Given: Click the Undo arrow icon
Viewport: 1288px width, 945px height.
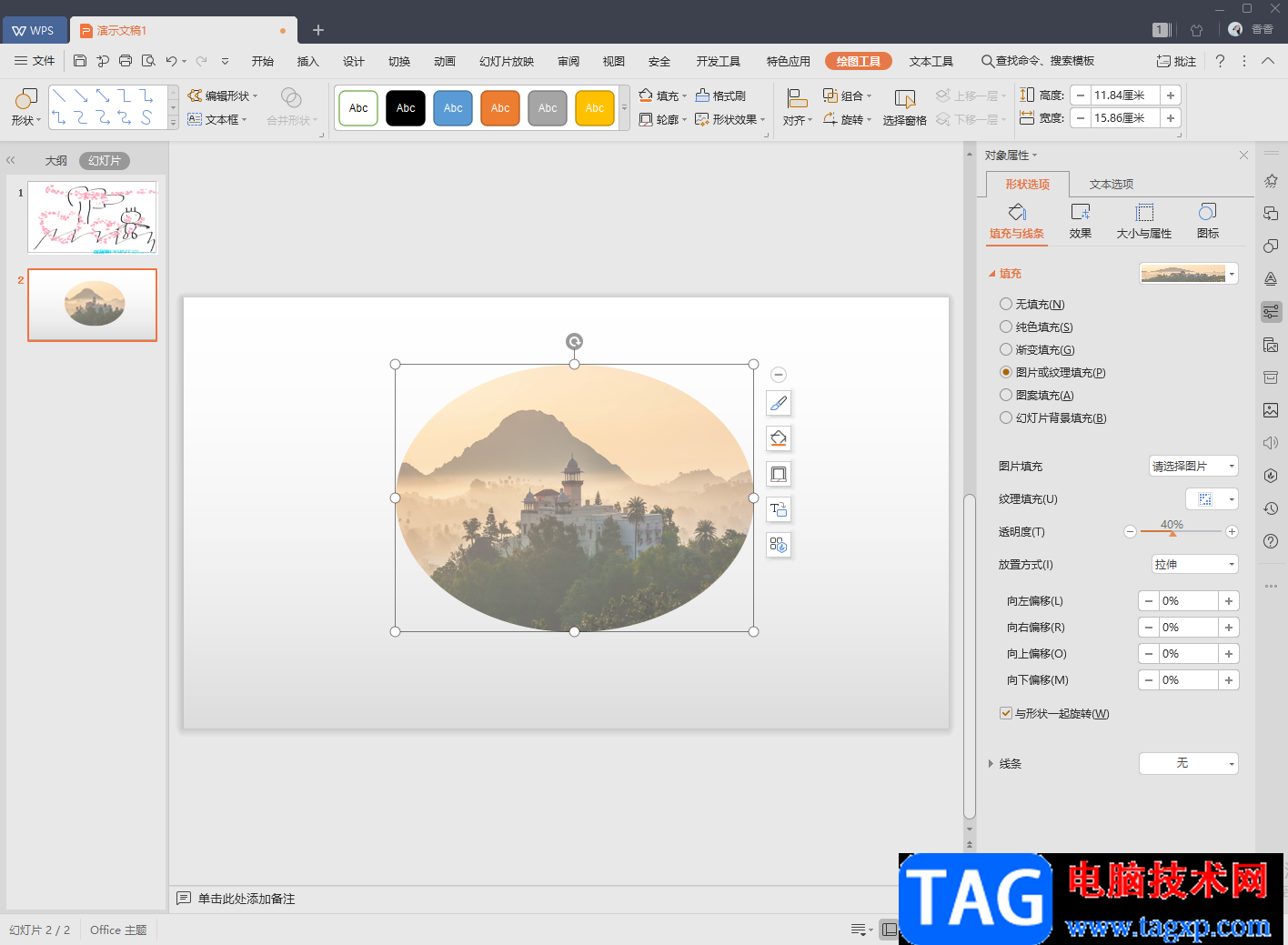Looking at the screenshot, I should (171, 61).
